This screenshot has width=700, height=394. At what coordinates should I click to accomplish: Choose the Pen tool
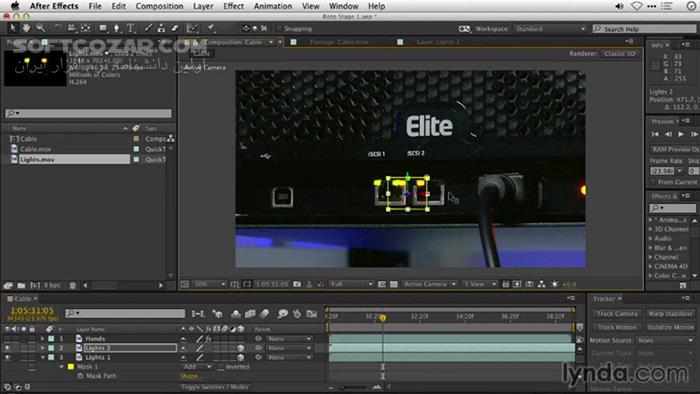pos(117,28)
